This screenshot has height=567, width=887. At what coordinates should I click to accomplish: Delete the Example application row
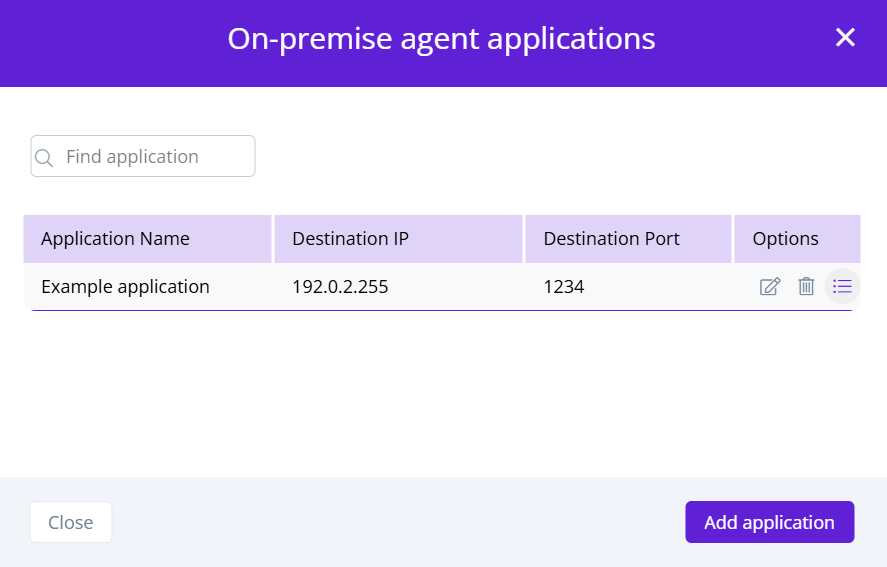[806, 287]
